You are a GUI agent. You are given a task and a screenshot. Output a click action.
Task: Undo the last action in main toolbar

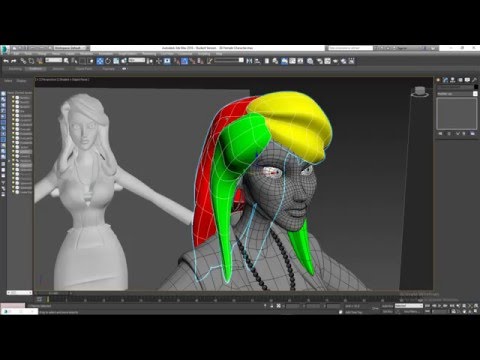6,61
